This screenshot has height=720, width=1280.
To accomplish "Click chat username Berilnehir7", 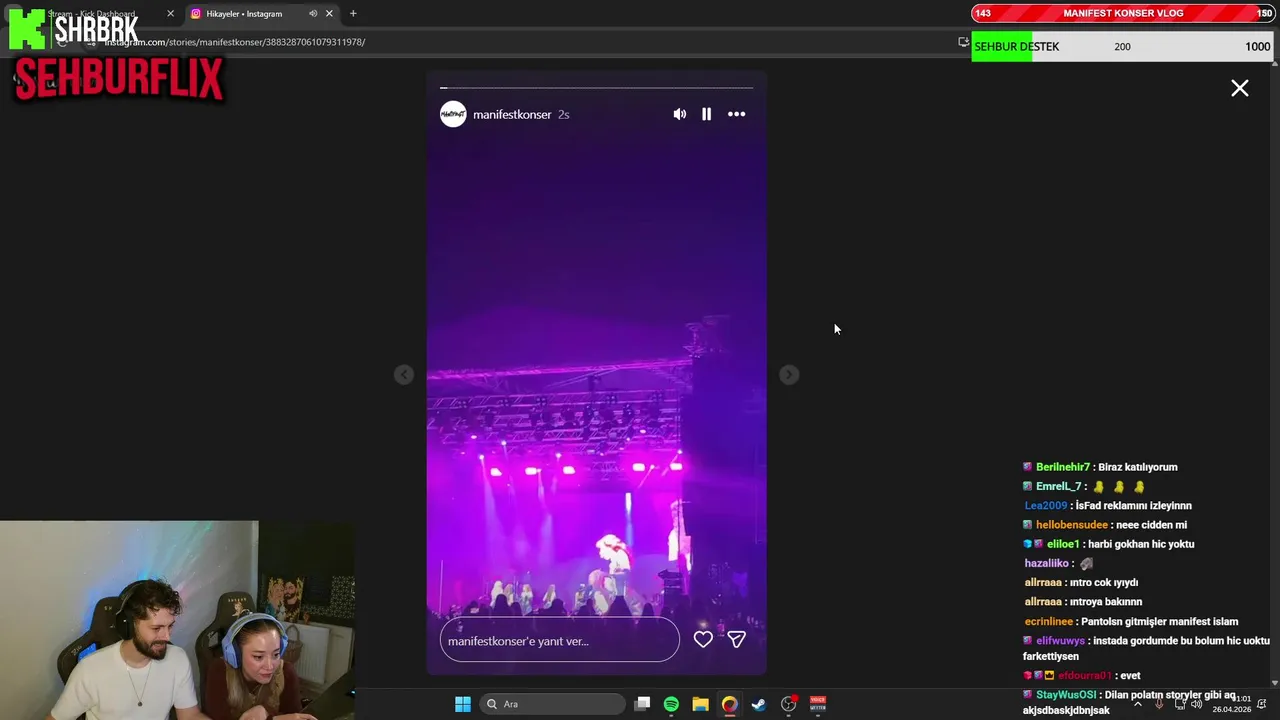I will pos(1063,467).
